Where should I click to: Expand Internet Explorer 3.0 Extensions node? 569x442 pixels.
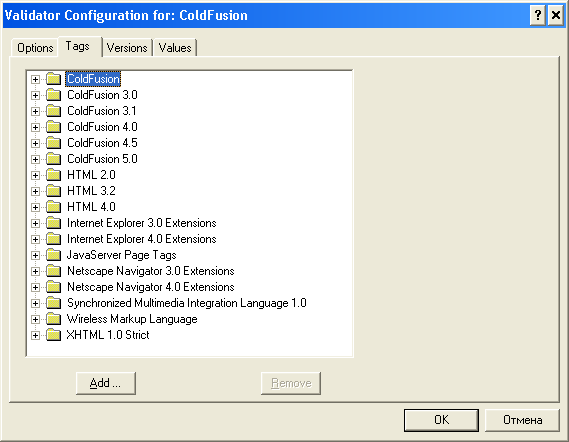(35, 223)
